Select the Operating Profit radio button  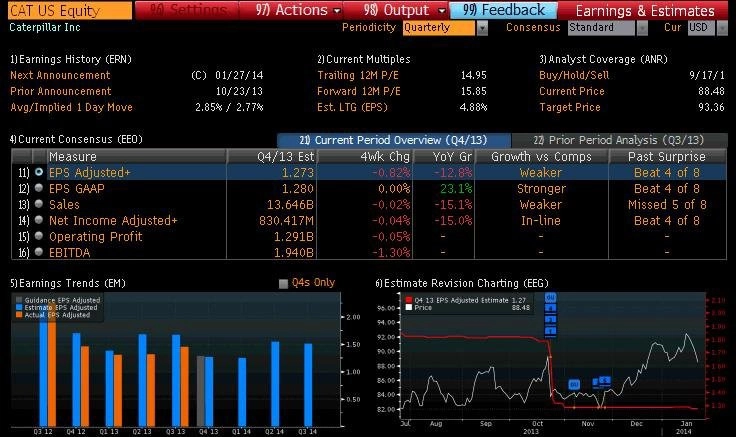(39, 236)
